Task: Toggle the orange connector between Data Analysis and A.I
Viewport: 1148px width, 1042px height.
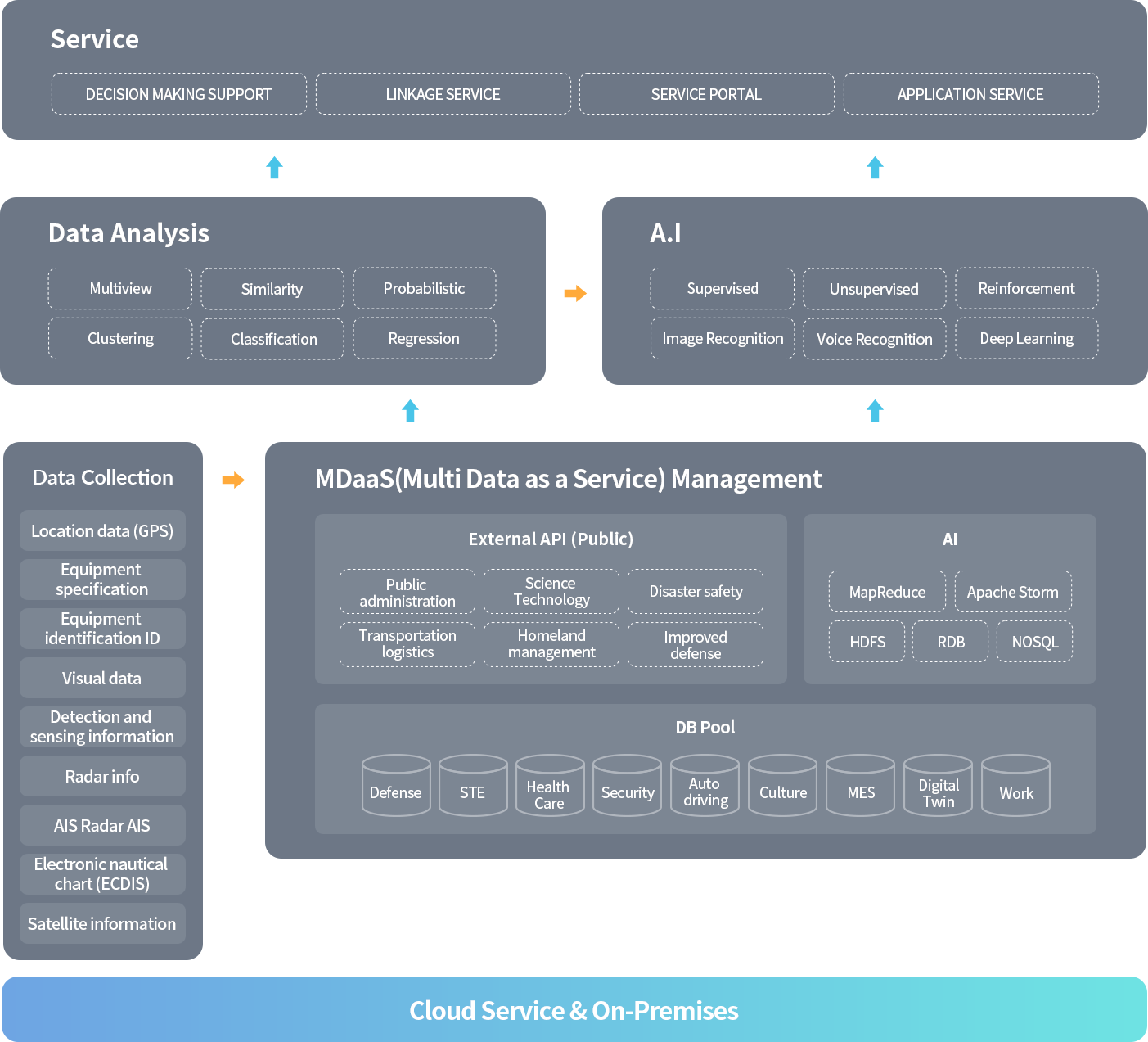Action: (575, 292)
